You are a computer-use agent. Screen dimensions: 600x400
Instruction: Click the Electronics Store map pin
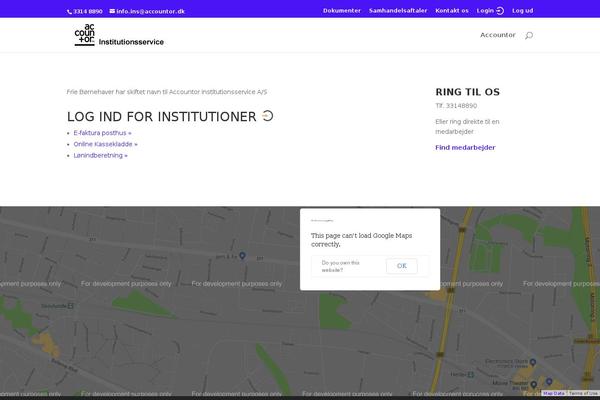[x=533, y=362]
